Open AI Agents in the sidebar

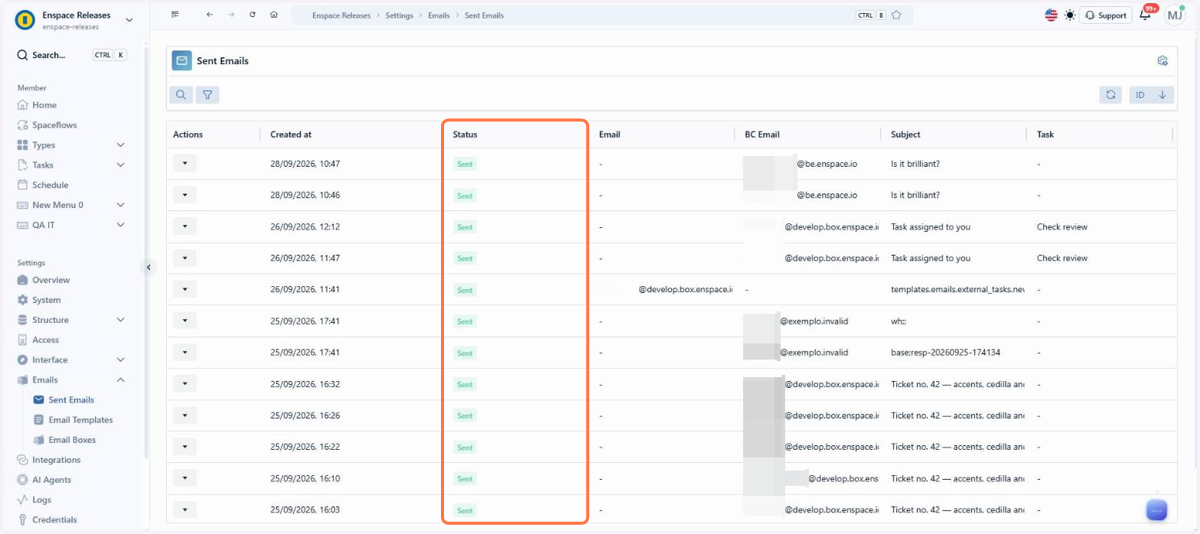(x=51, y=480)
